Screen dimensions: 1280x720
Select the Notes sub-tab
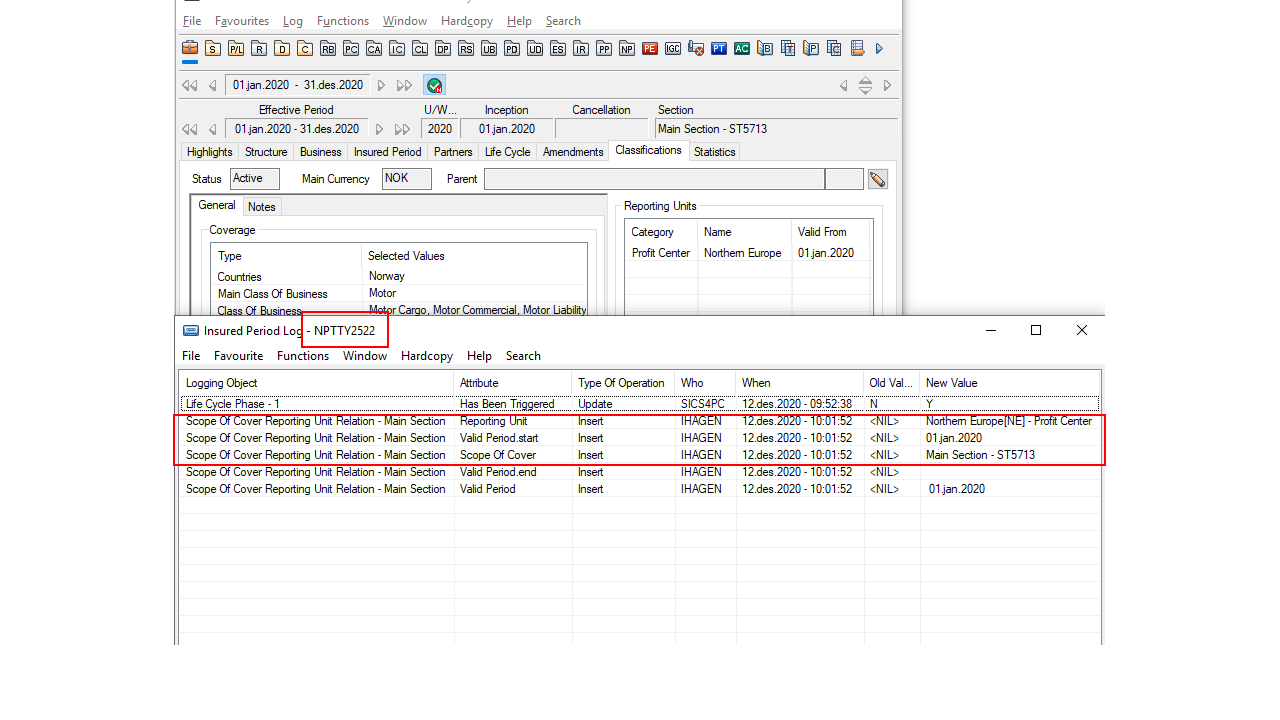click(262, 207)
